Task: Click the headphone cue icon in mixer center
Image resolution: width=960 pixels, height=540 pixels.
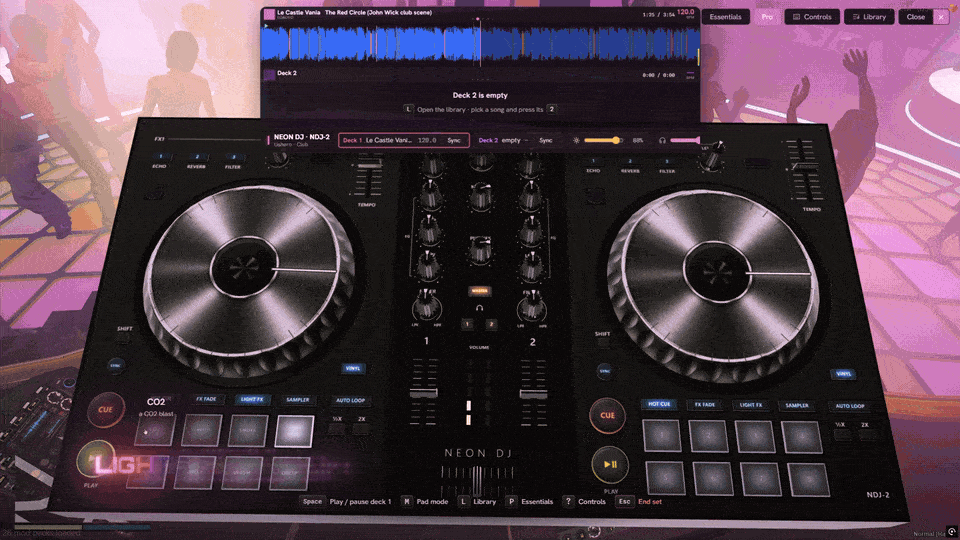Action: point(479,308)
